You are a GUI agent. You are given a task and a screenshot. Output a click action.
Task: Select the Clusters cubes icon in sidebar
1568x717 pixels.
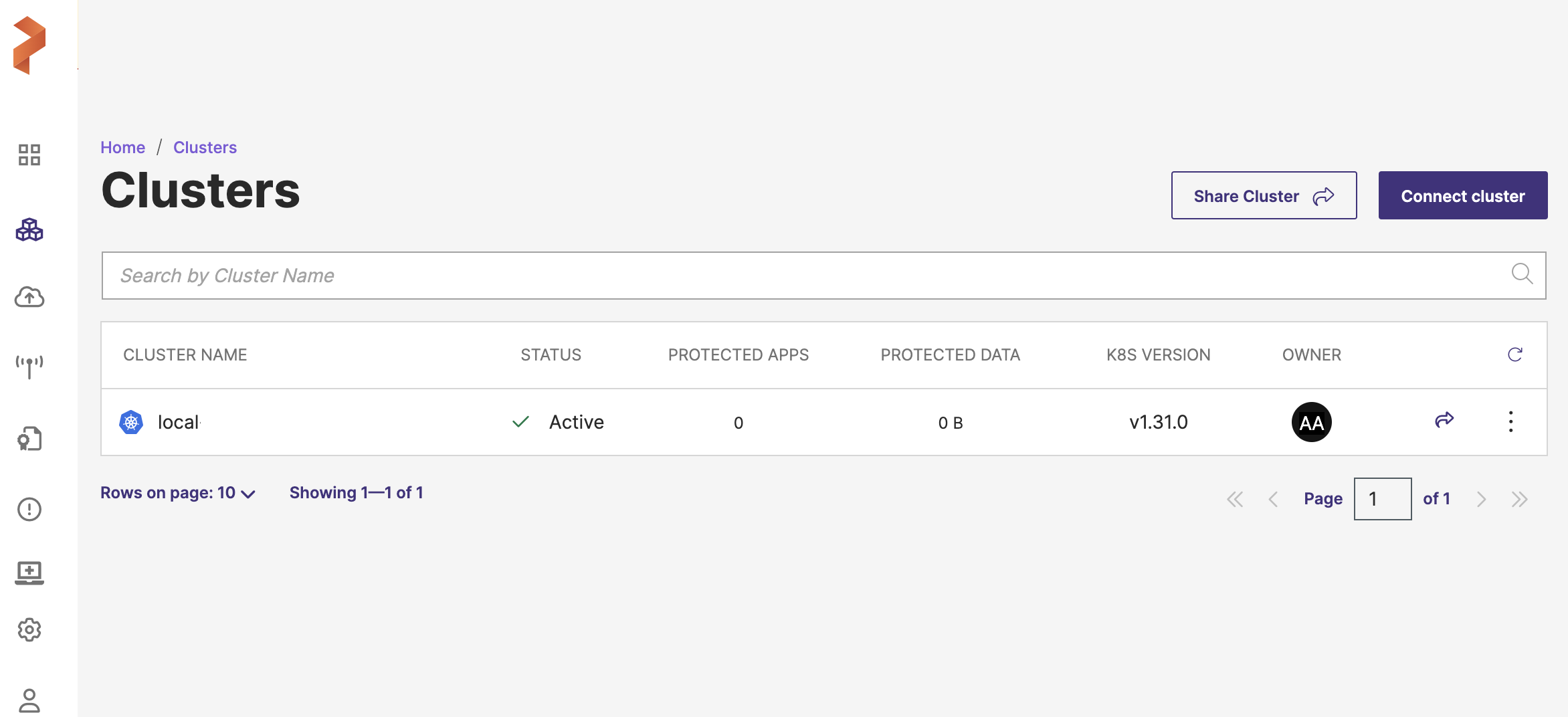point(29,229)
